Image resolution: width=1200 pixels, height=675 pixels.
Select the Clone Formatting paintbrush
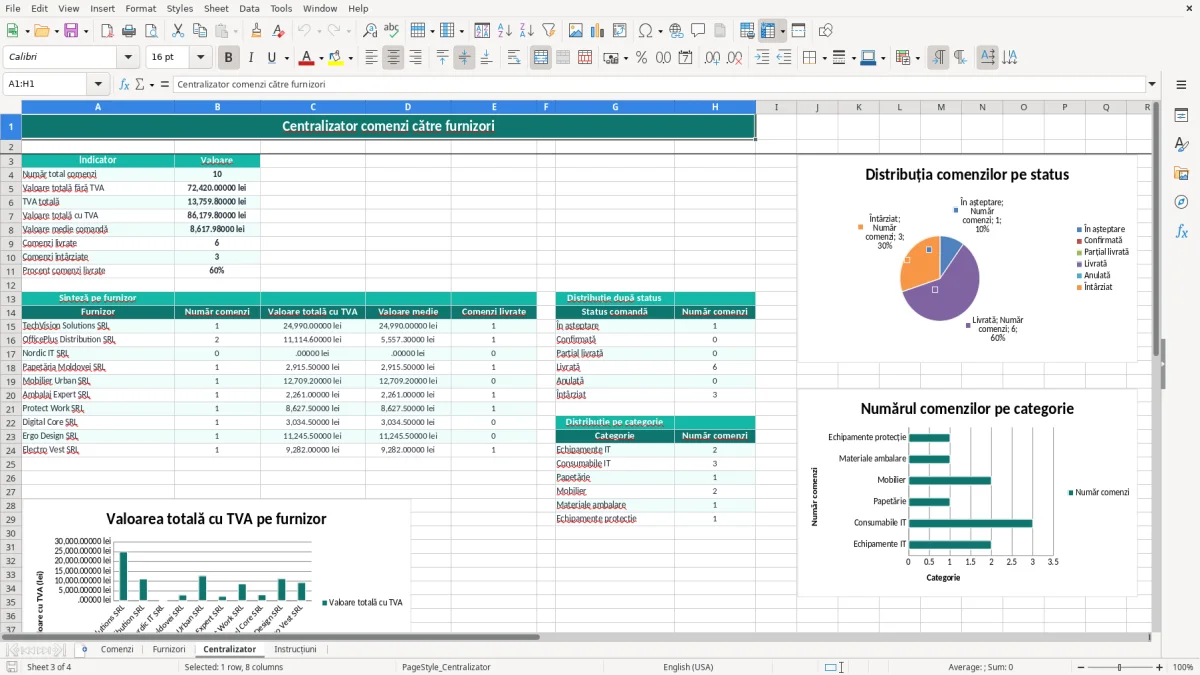(257, 31)
